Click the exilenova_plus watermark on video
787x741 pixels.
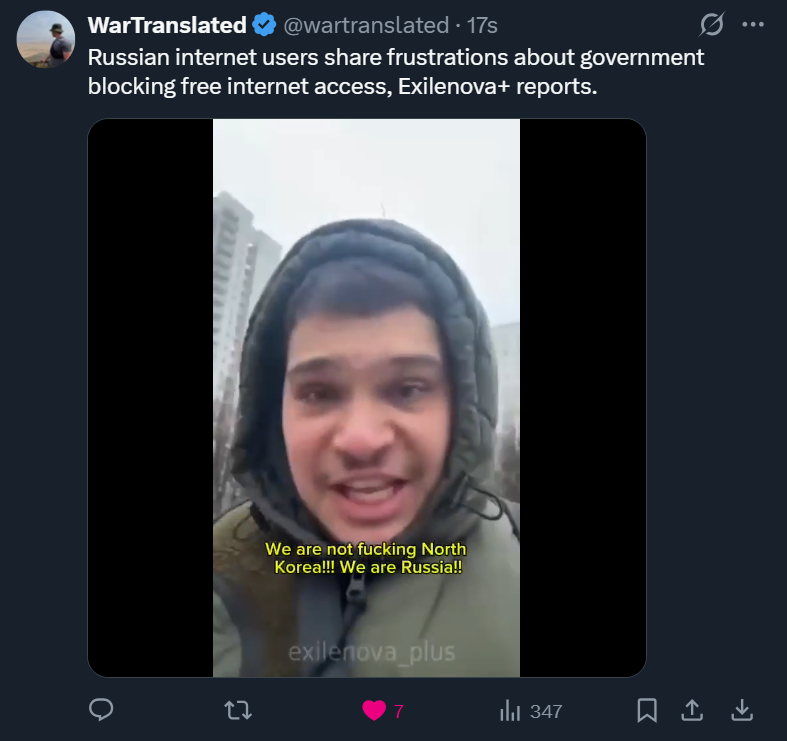coord(372,652)
